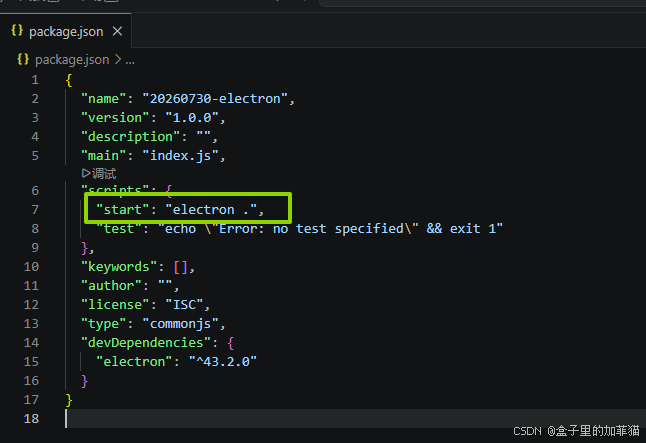The image size is (646, 443).
Task: Click the "index.js" value
Action: [x=180, y=155]
